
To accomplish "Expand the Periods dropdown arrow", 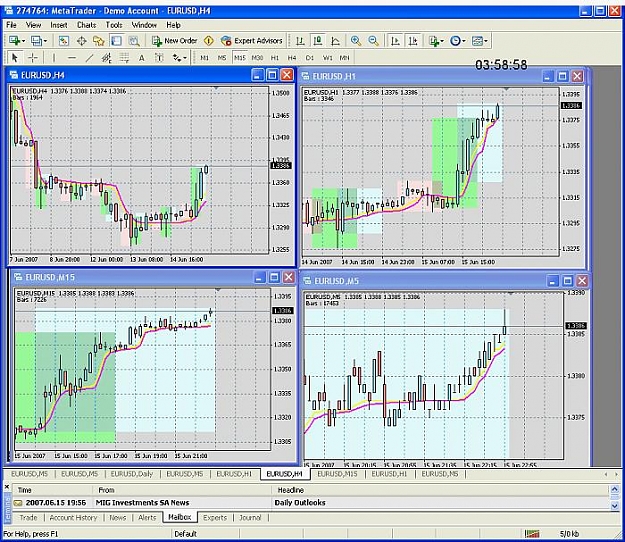I will (464, 41).
